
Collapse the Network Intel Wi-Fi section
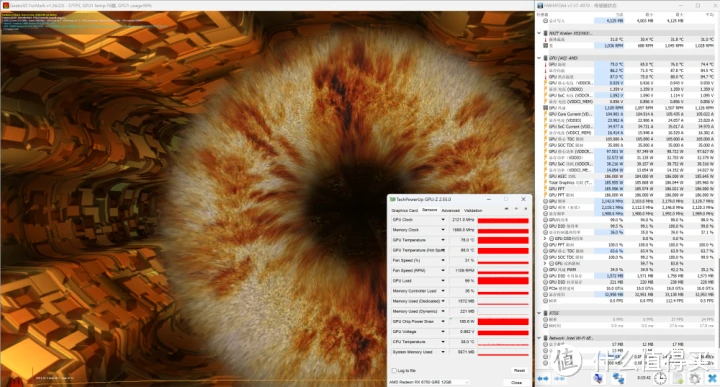pyautogui.click(x=539, y=338)
